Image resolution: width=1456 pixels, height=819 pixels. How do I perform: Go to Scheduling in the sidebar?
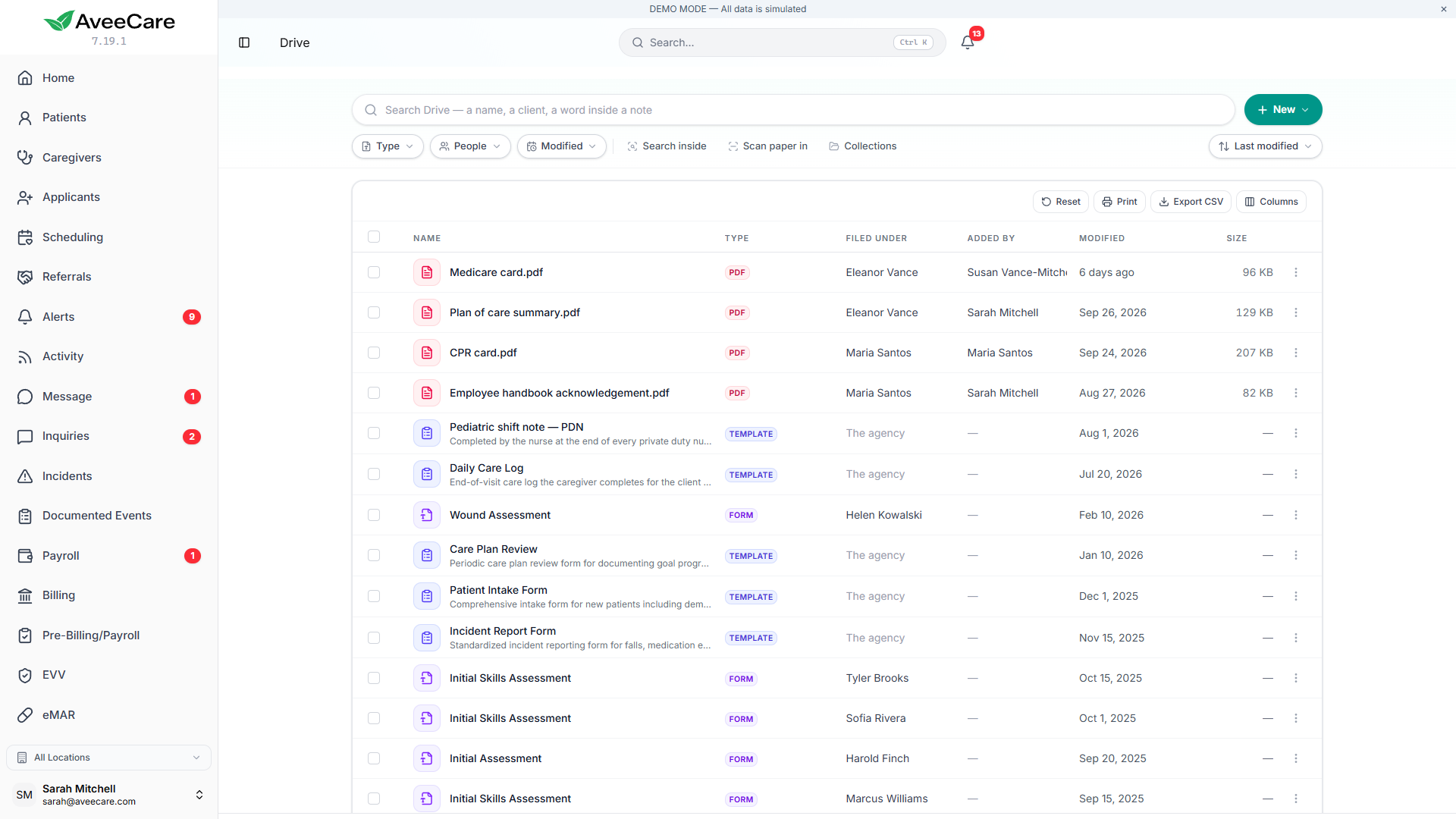[109, 237]
